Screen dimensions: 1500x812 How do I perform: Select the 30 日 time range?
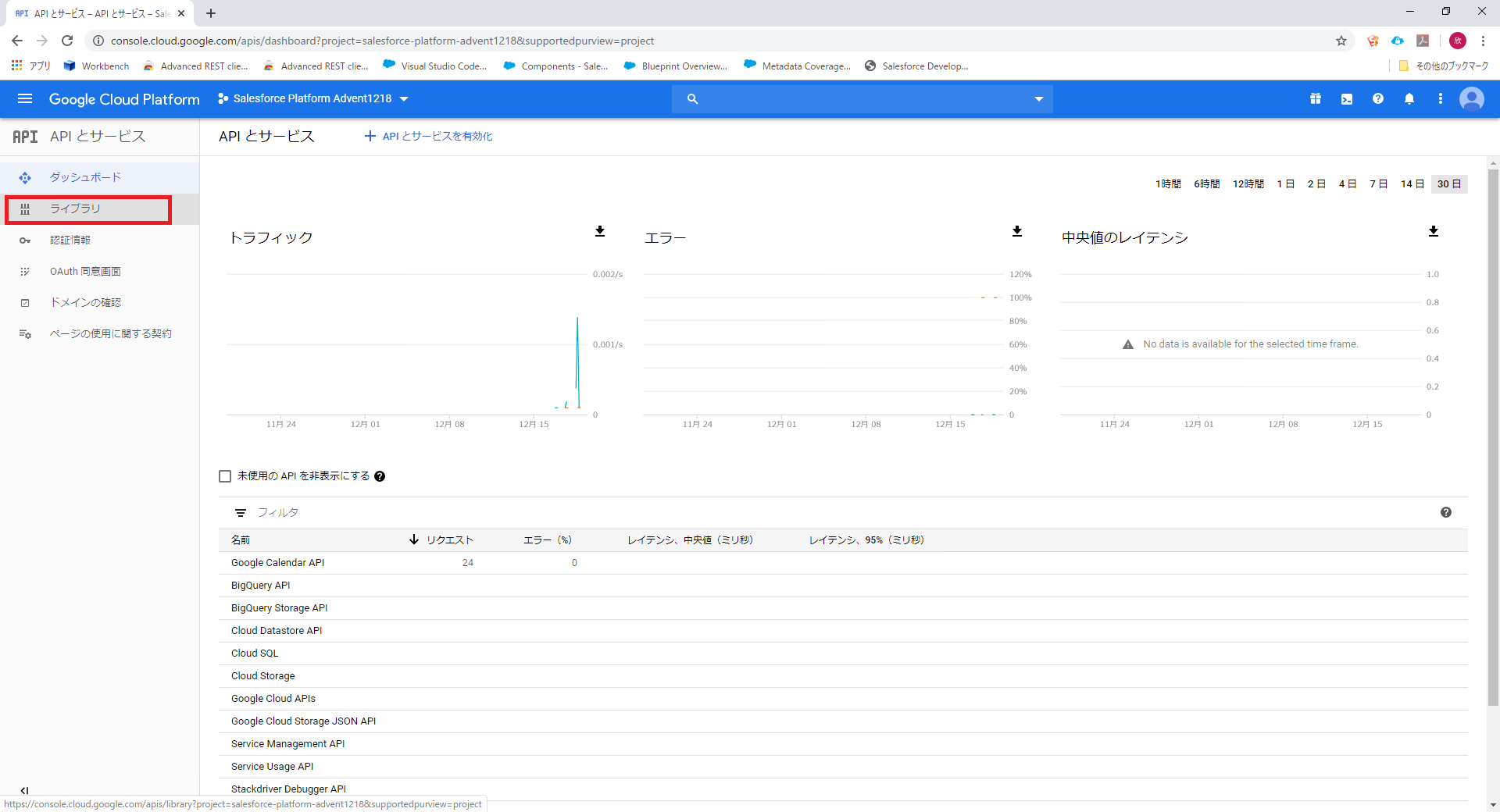1449,184
